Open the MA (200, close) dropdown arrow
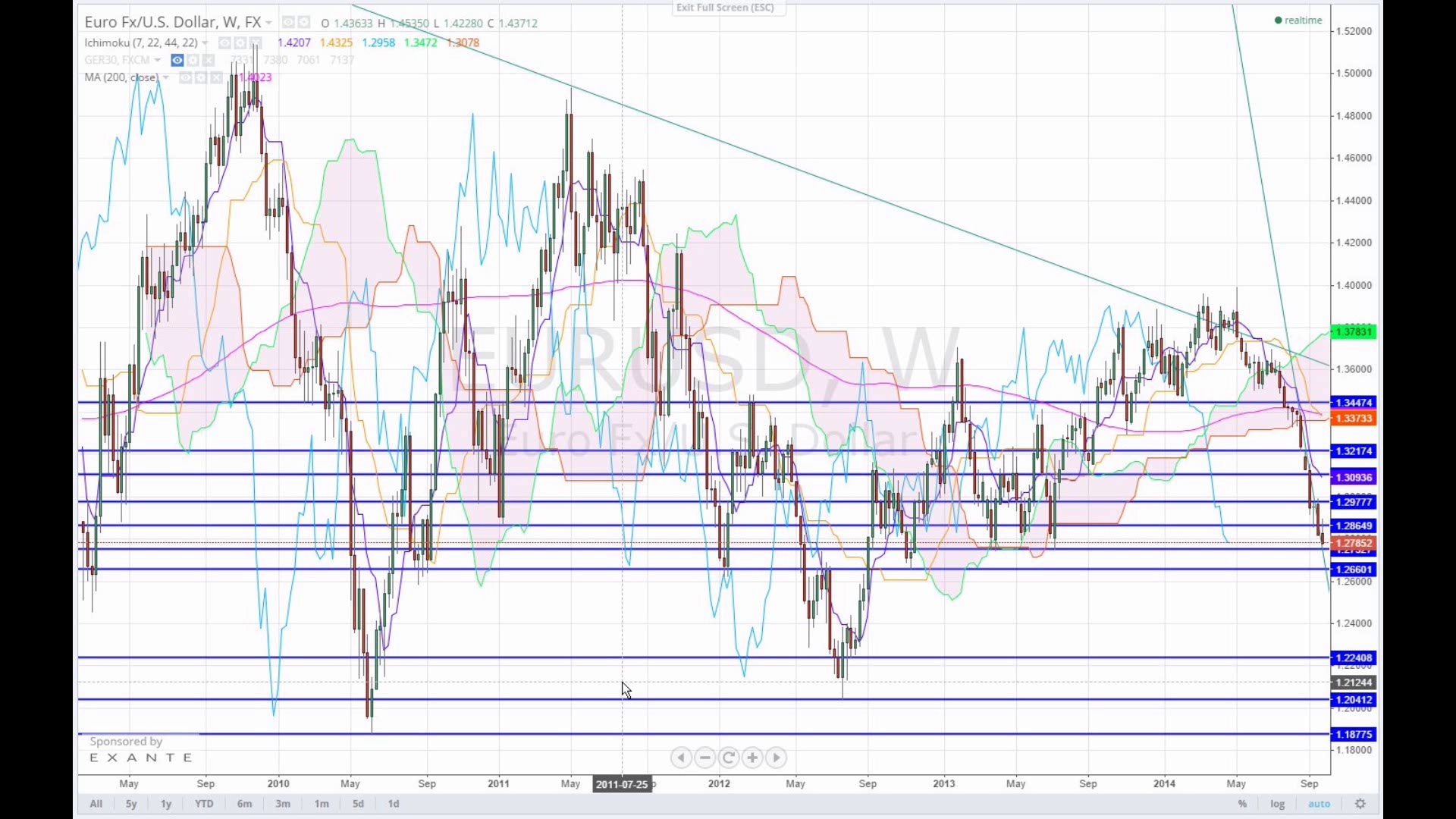Viewport: 1456px width, 819px height. tap(166, 78)
